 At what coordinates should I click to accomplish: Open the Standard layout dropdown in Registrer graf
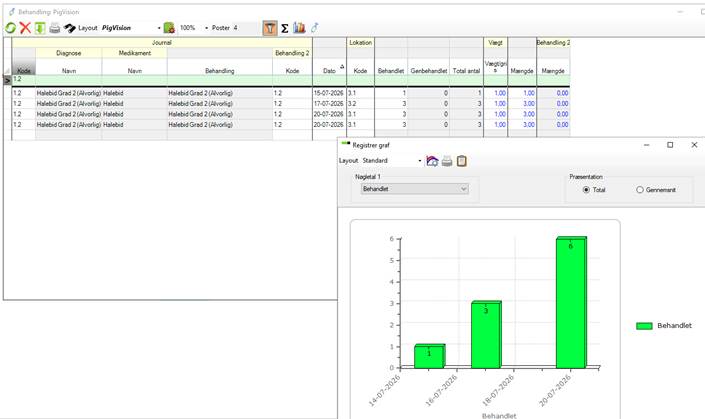coord(420,160)
